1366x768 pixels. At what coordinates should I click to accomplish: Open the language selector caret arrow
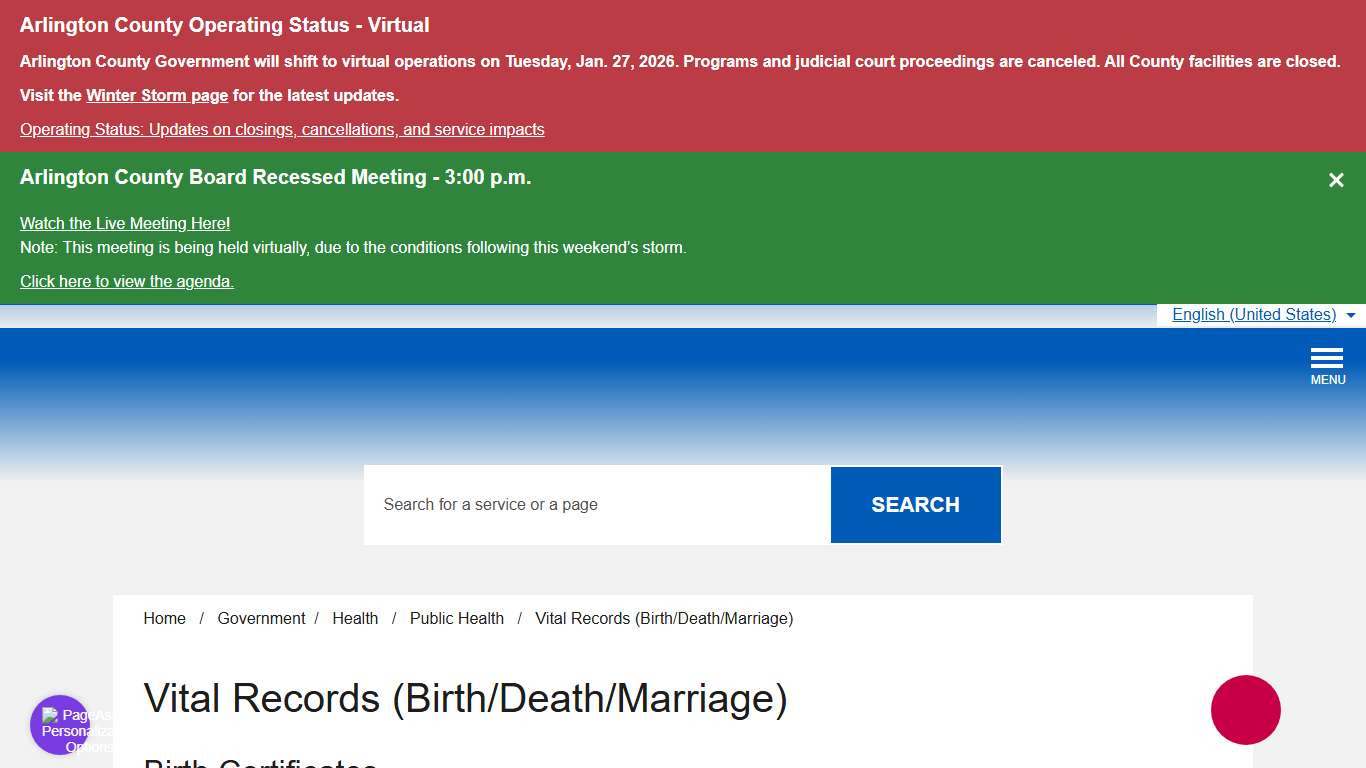click(x=1352, y=315)
